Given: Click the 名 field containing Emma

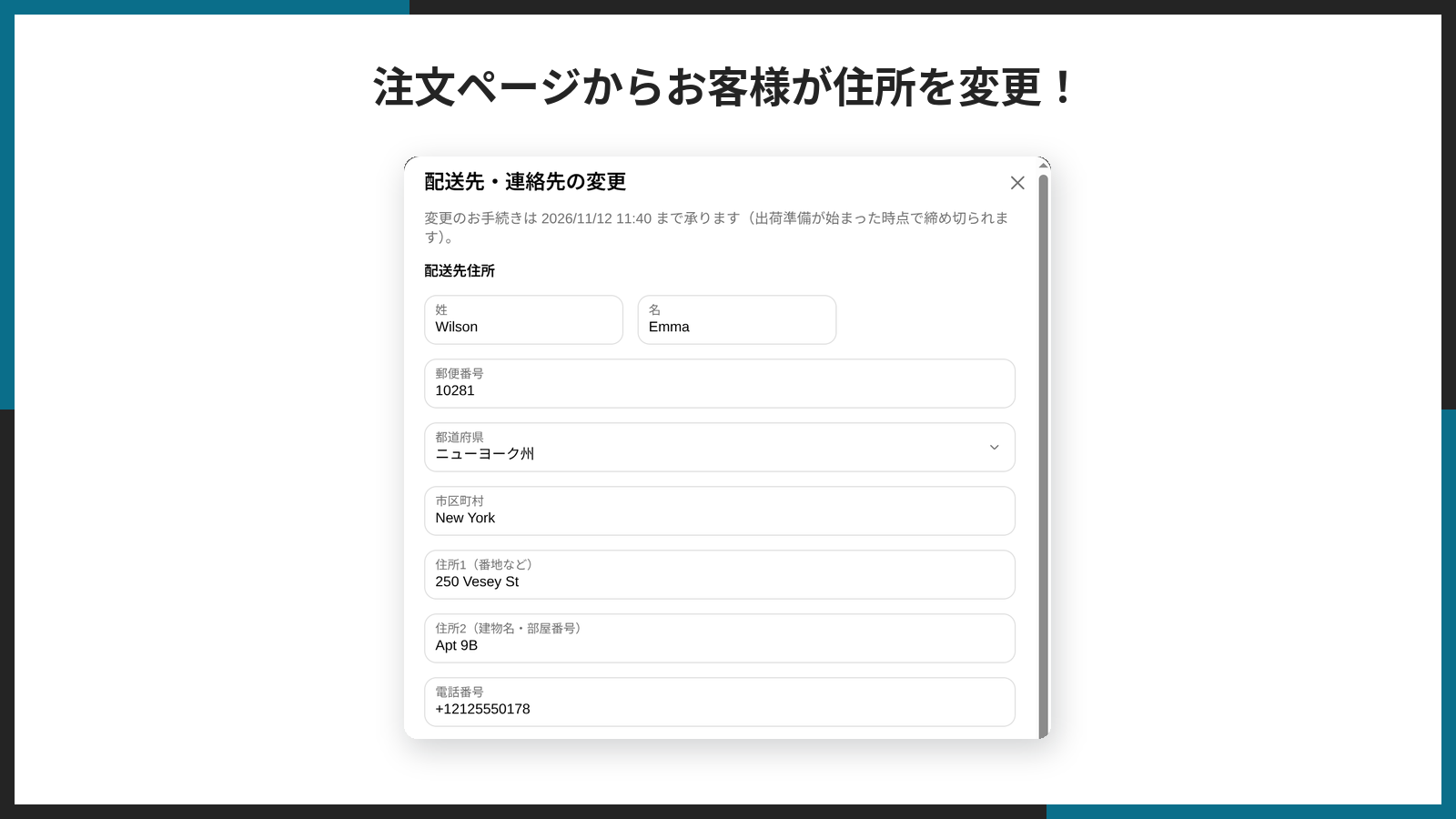Looking at the screenshot, I should pos(737,319).
